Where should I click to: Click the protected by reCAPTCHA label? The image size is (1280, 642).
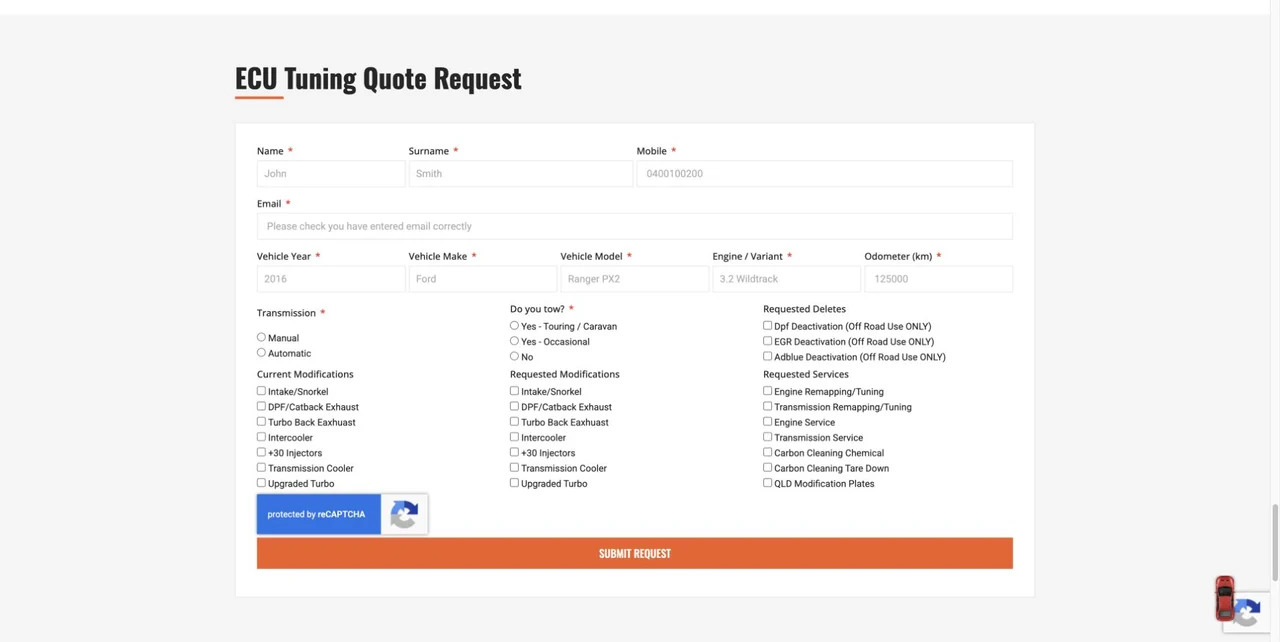click(316, 514)
